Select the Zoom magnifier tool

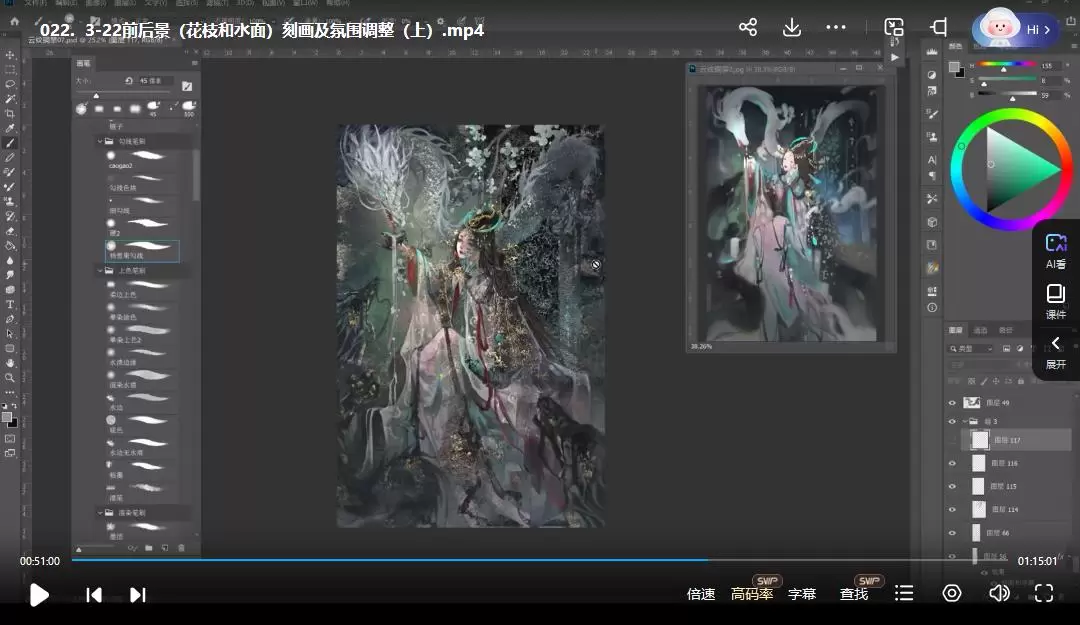coord(10,378)
